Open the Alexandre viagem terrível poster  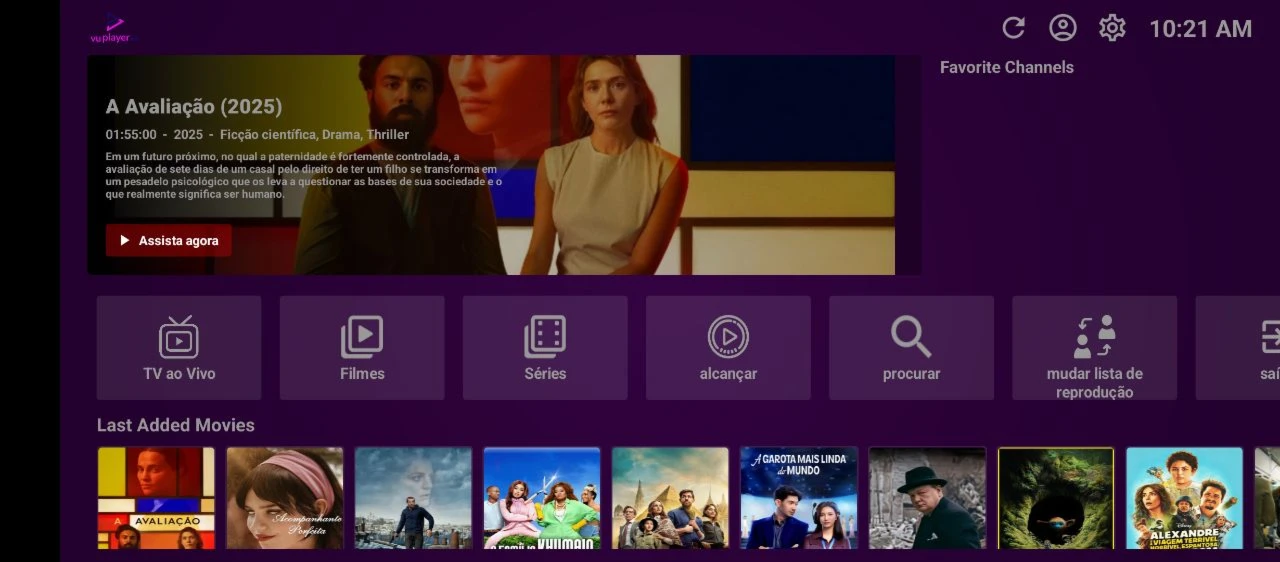pyautogui.click(x=1184, y=498)
